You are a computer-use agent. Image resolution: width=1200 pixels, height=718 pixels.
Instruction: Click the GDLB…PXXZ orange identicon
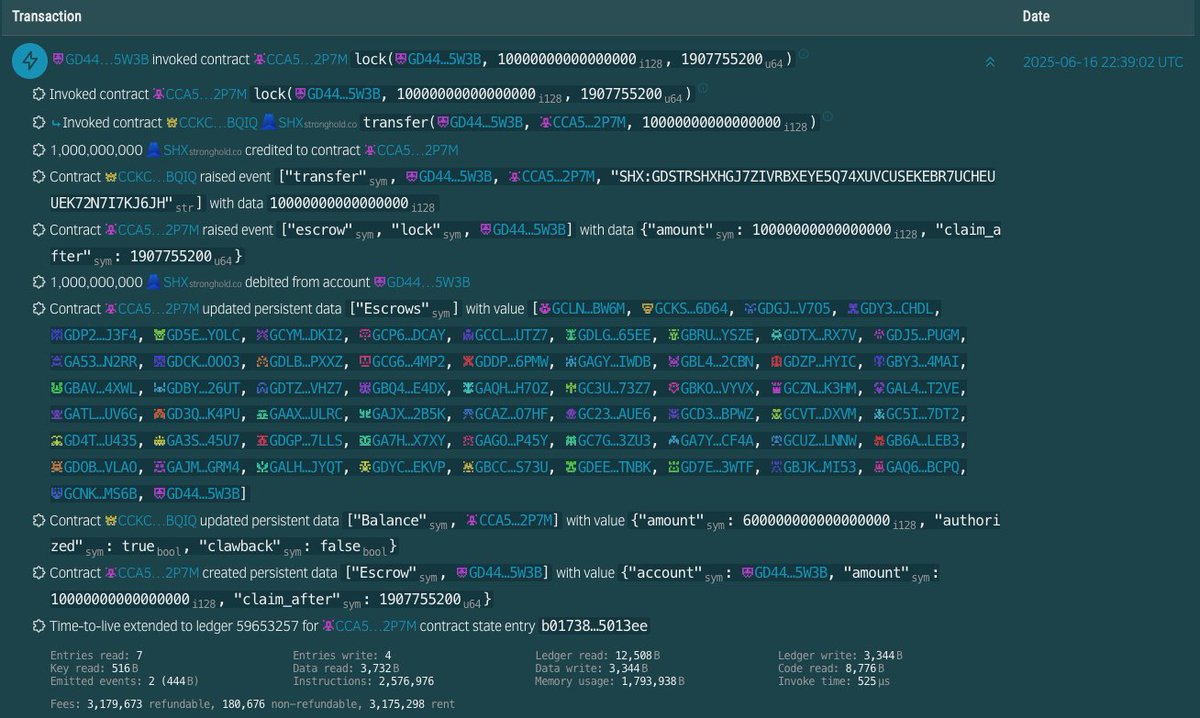pyautogui.click(x=262, y=361)
